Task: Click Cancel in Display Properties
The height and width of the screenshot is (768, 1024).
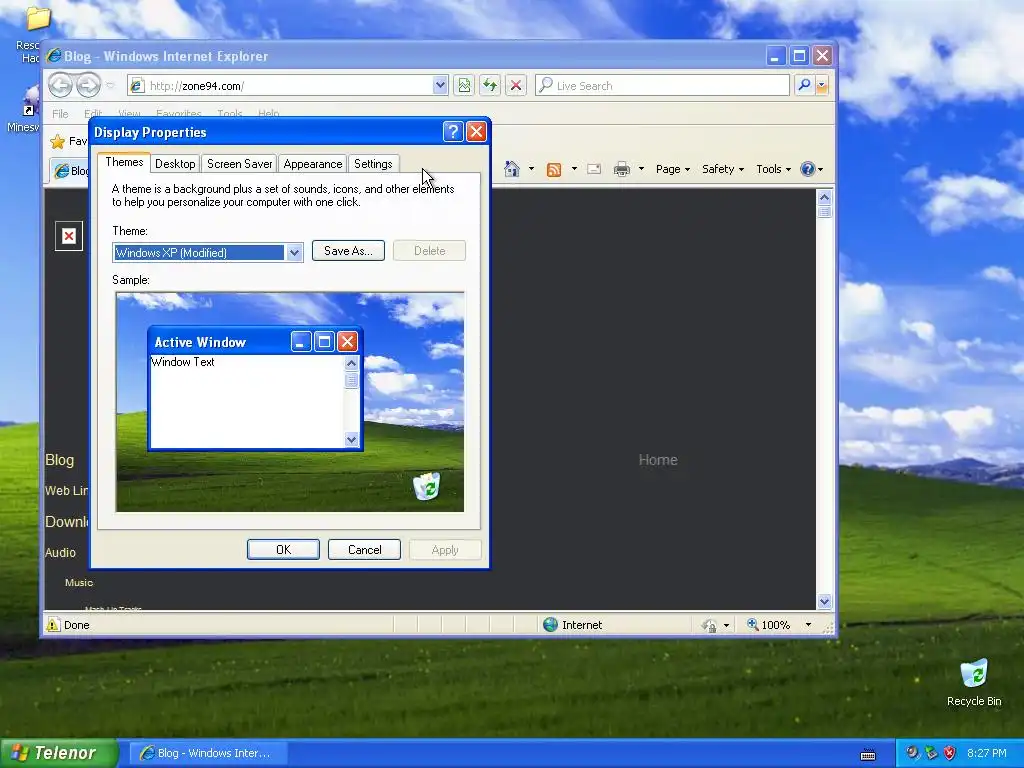Action: coord(364,550)
